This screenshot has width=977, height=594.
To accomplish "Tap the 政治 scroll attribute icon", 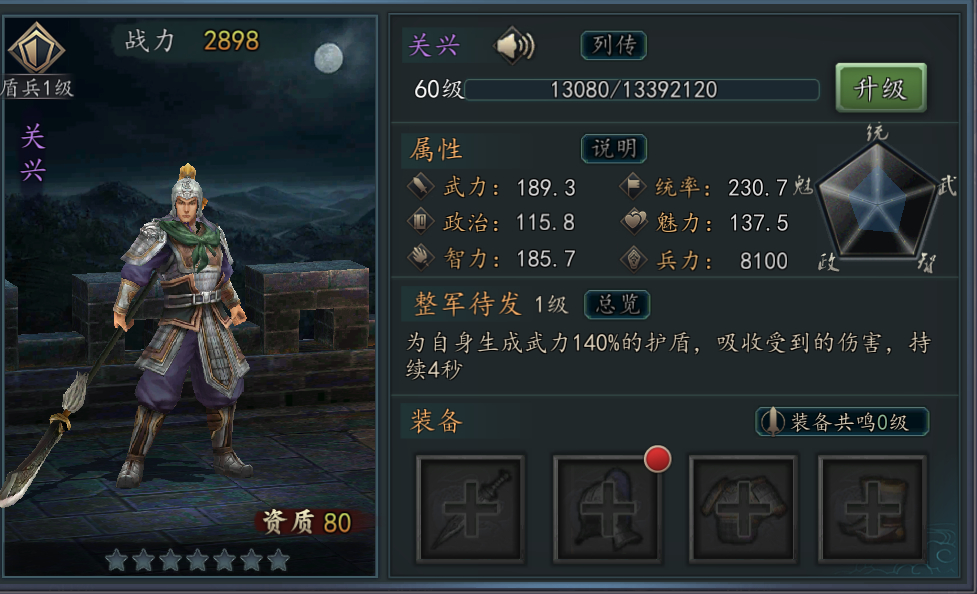I will click(421, 221).
